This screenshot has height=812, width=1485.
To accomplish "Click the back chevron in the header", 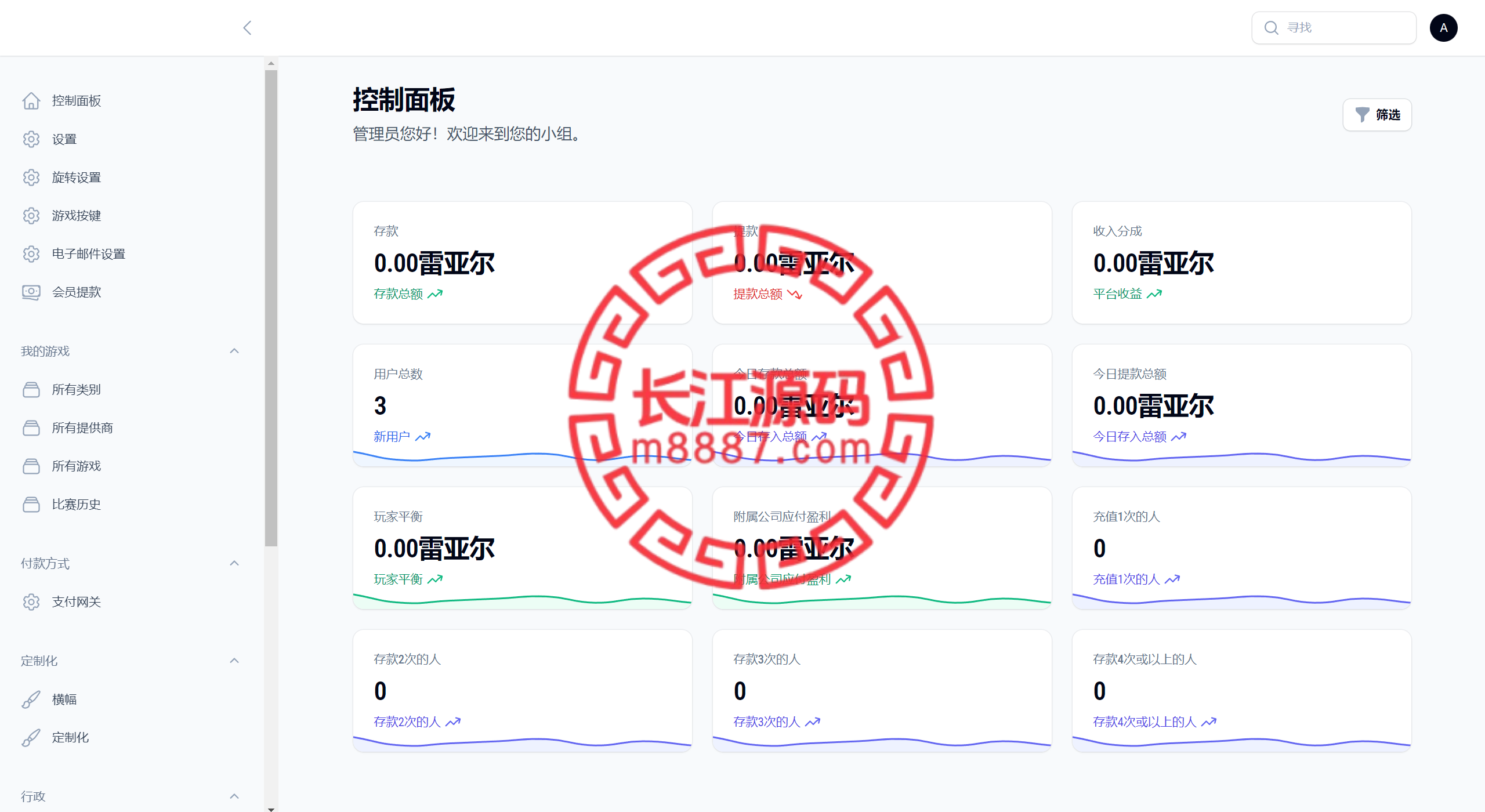I will click(x=247, y=28).
